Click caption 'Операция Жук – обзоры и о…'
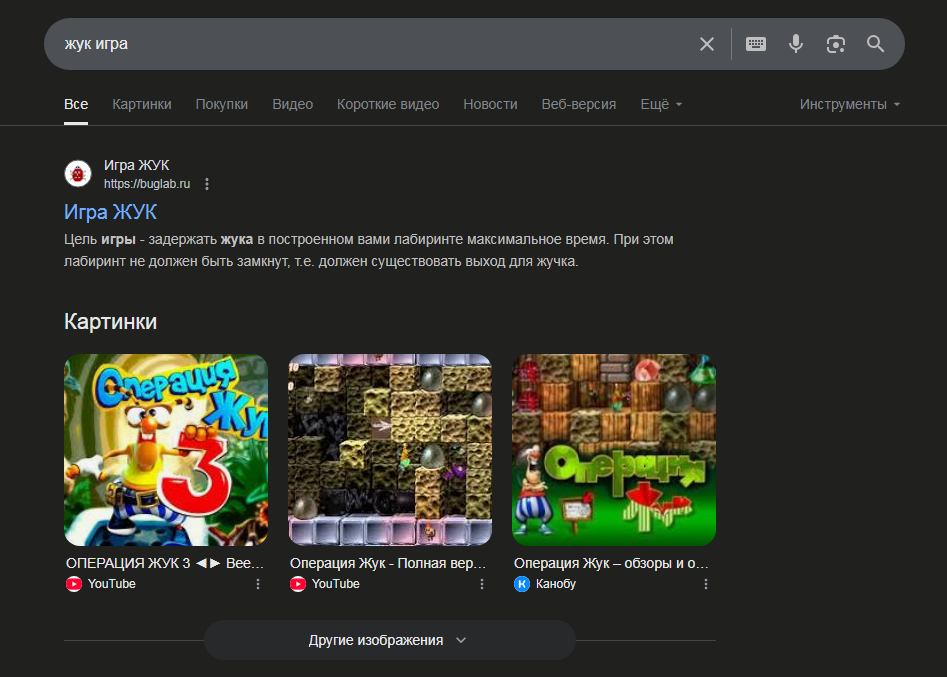Viewport: 947px width, 677px height. [x=611, y=563]
